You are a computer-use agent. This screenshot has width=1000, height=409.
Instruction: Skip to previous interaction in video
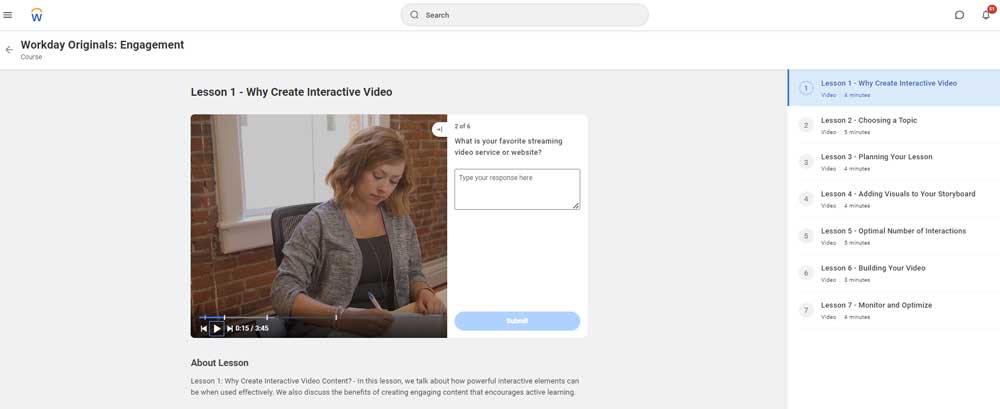(203, 329)
